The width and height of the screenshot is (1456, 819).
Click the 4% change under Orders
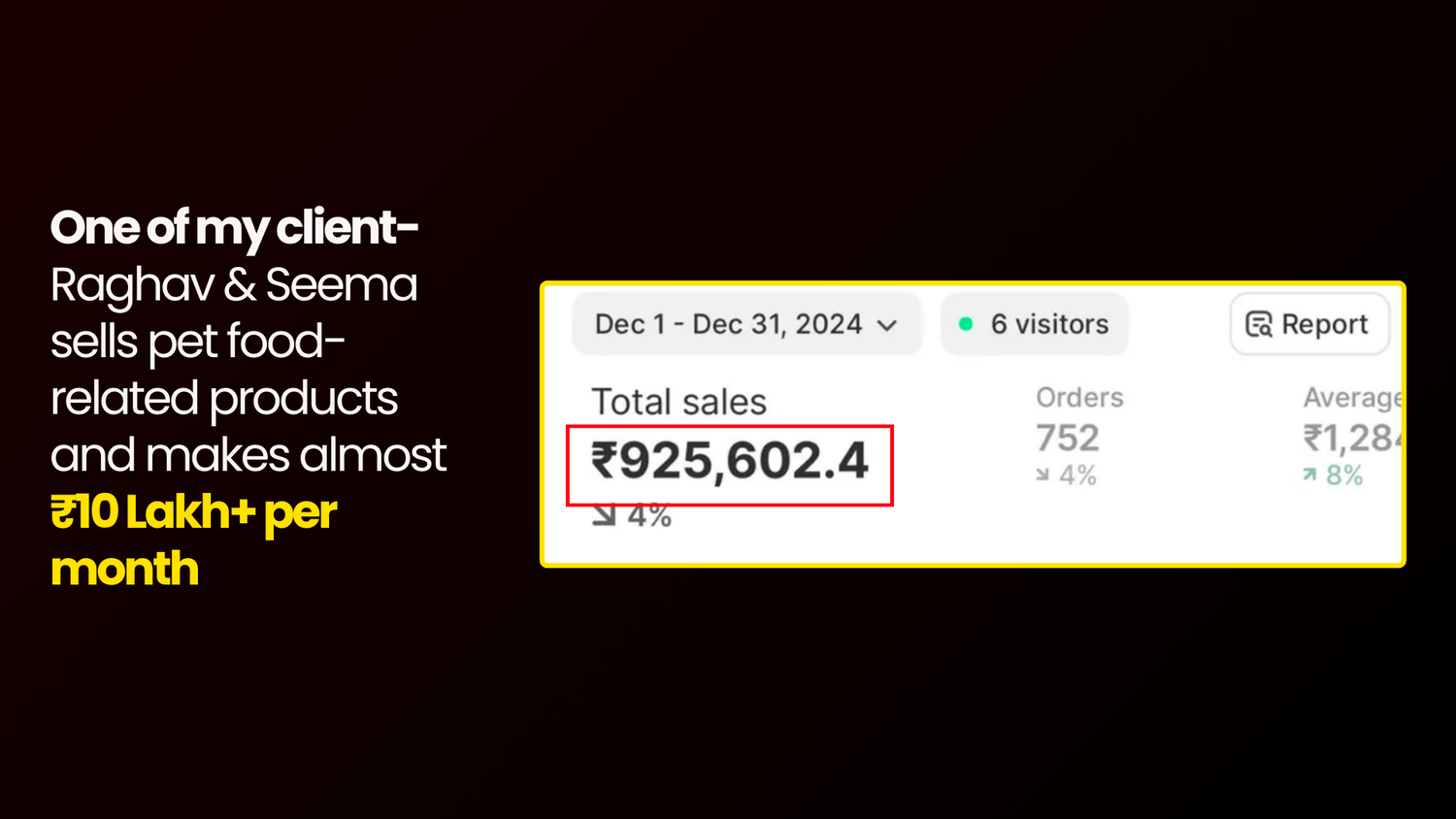coord(1077,475)
